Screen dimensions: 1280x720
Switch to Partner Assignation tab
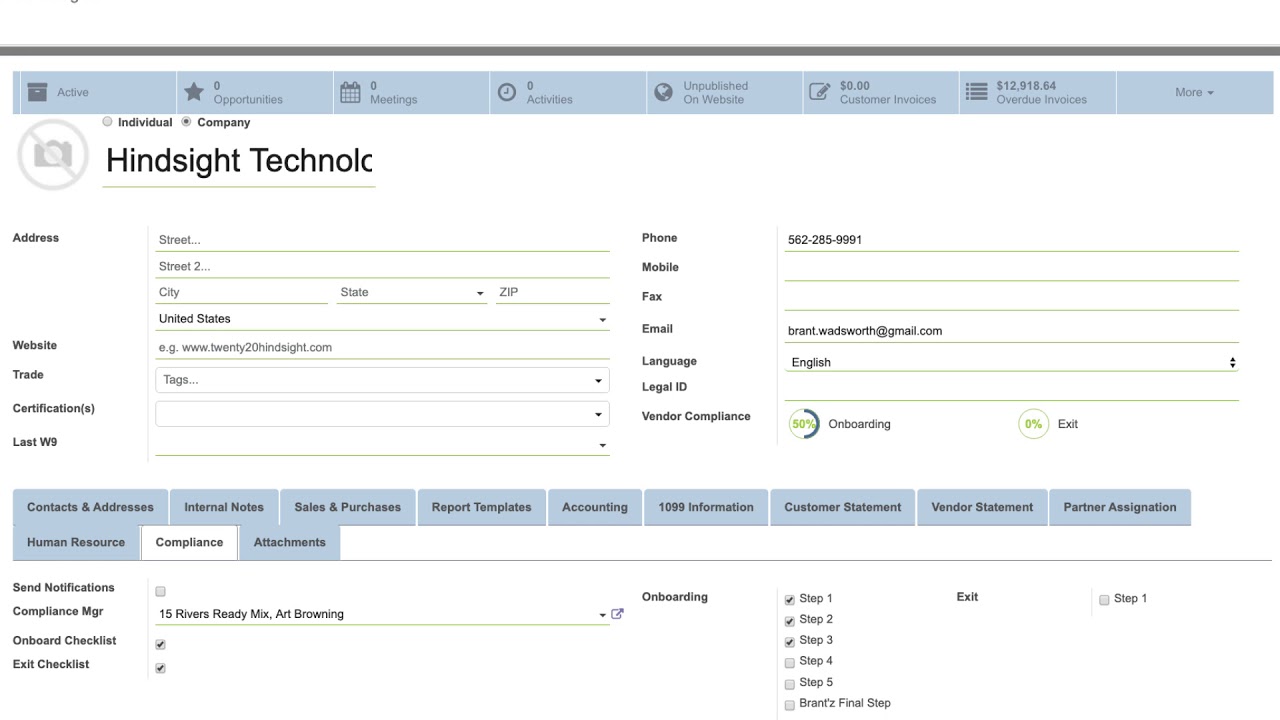pyautogui.click(x=1120, y=507)
